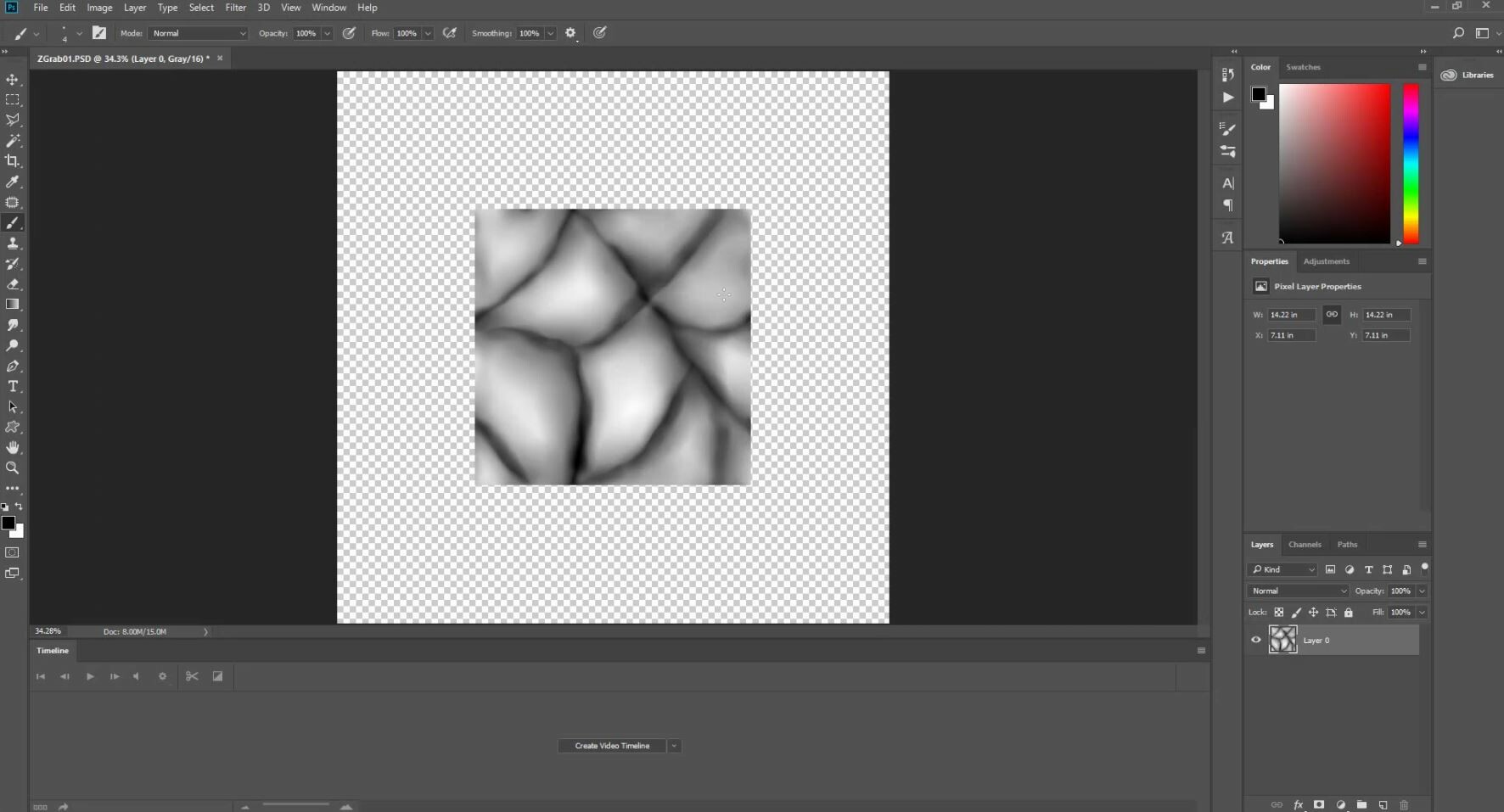Create a new layer from Layers panel

[x=1383, y=804]
